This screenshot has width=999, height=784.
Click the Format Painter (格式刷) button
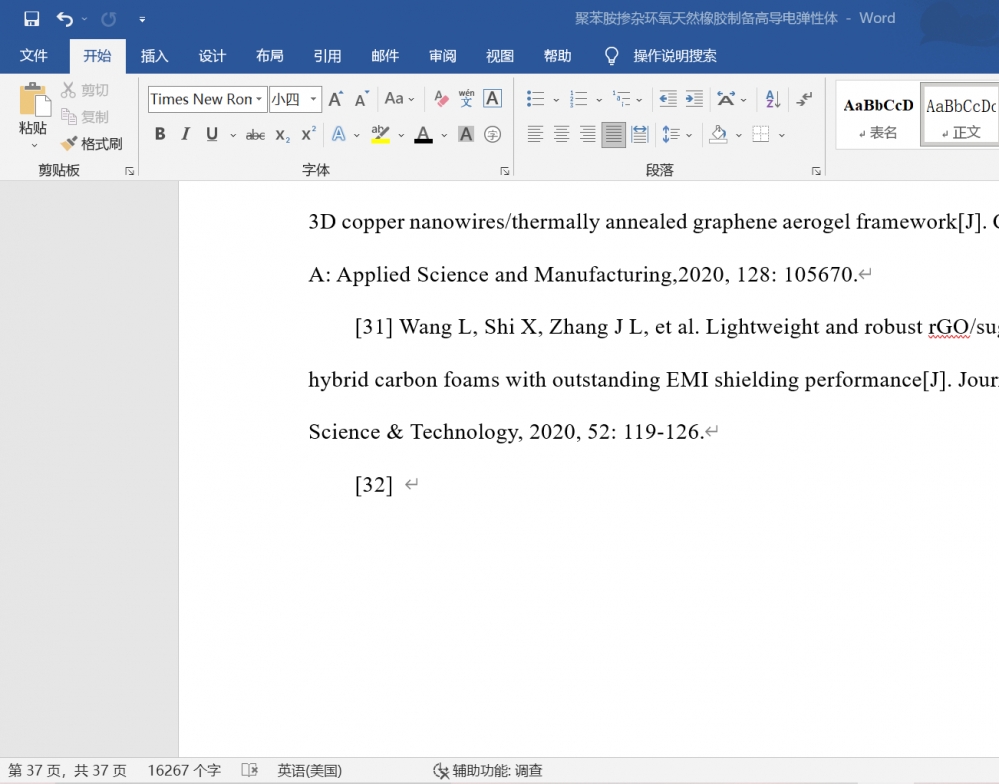pyautogui.click(x=91, y=144)
